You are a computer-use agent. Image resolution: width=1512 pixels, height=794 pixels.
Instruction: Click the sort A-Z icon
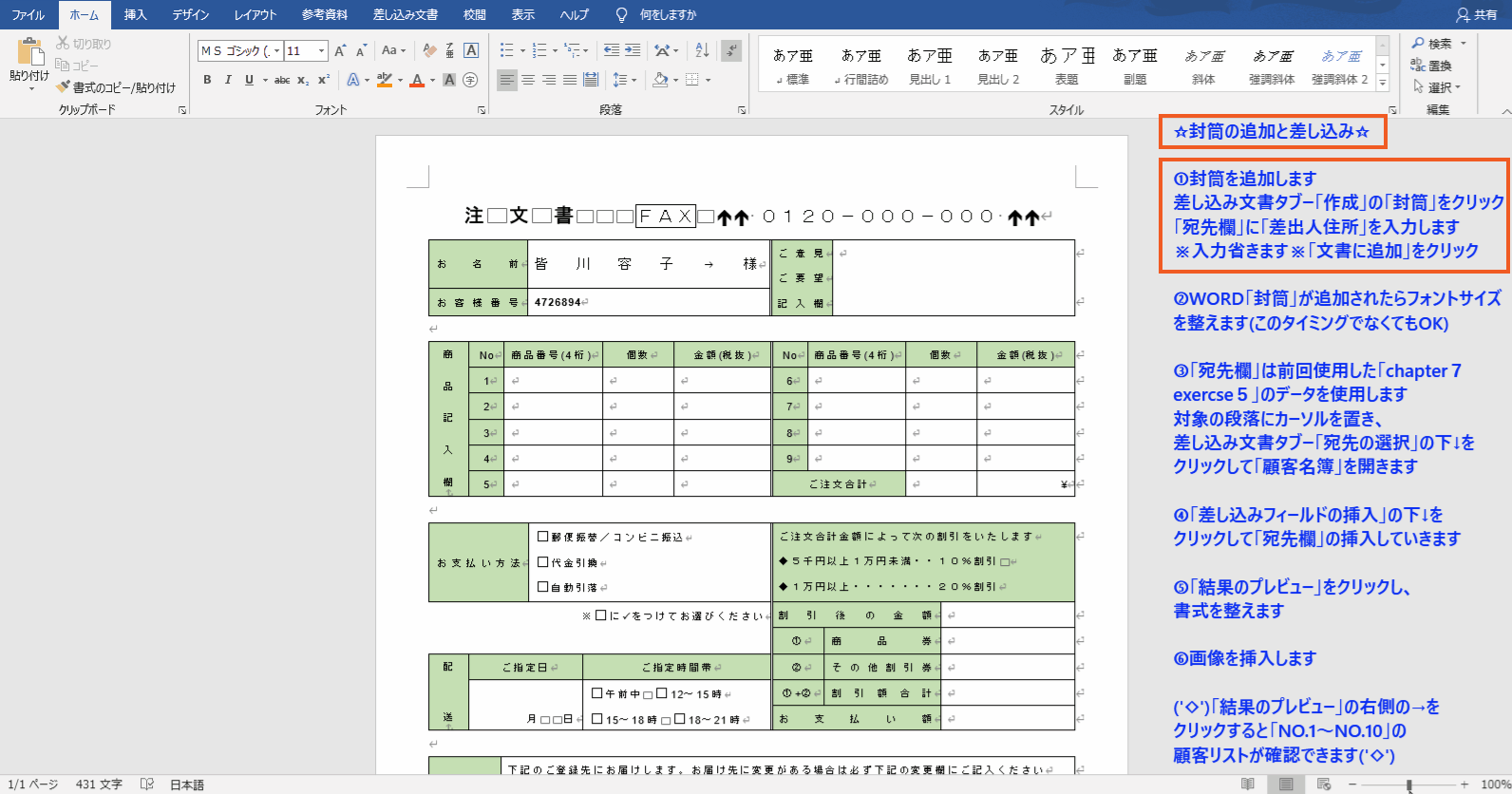tap(702, 50)
